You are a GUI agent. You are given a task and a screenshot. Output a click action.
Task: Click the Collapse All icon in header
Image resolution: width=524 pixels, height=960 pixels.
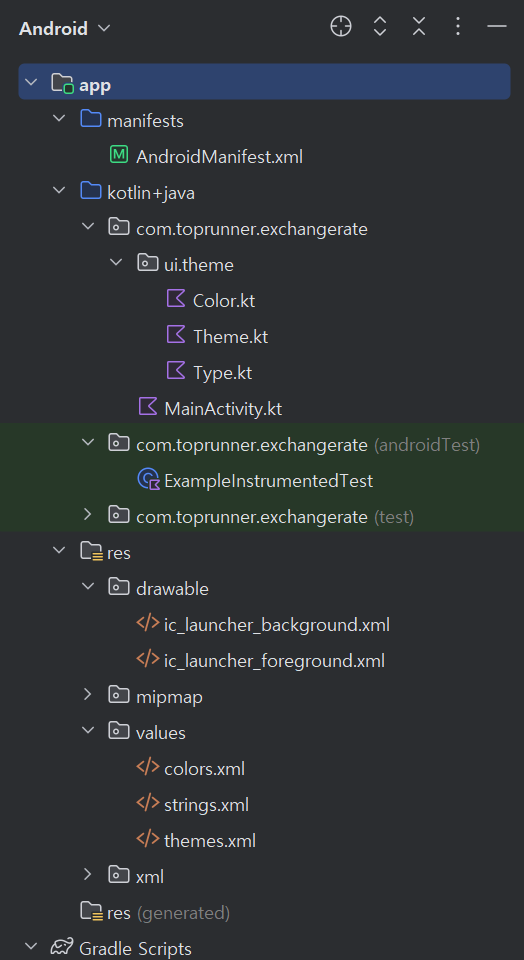point(419,26)
